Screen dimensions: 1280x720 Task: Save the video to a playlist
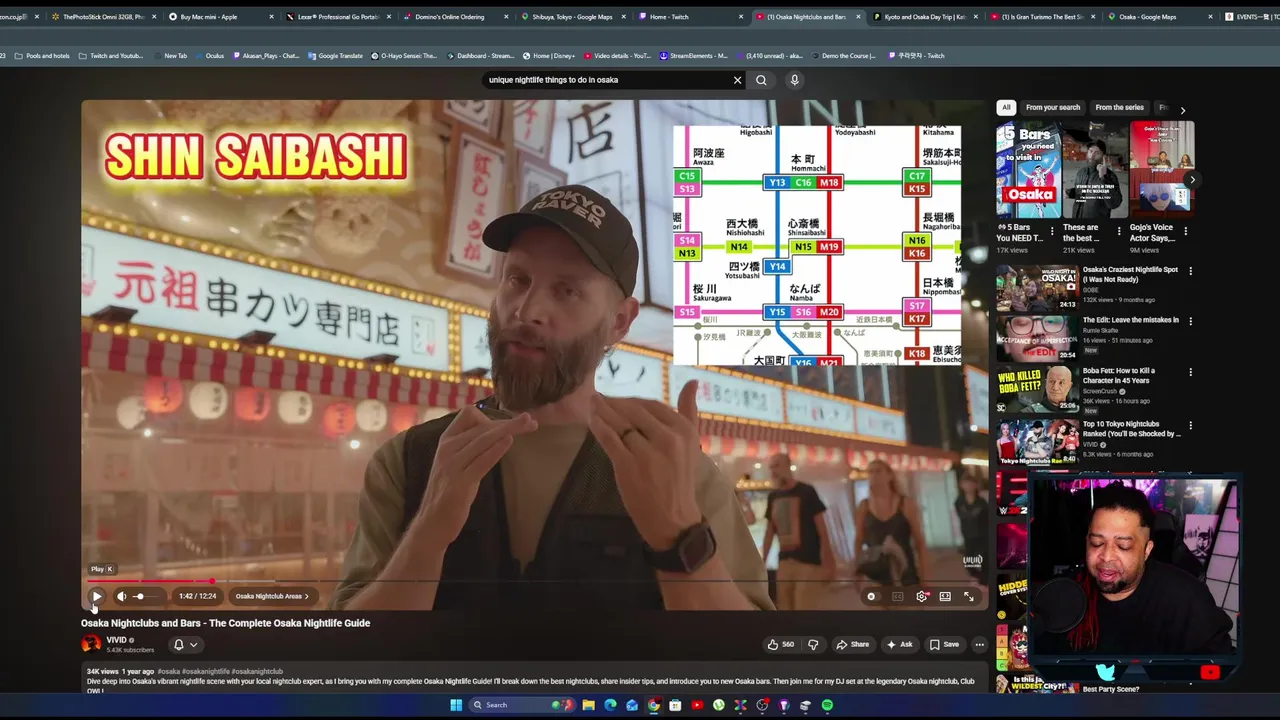pos(944,645)
